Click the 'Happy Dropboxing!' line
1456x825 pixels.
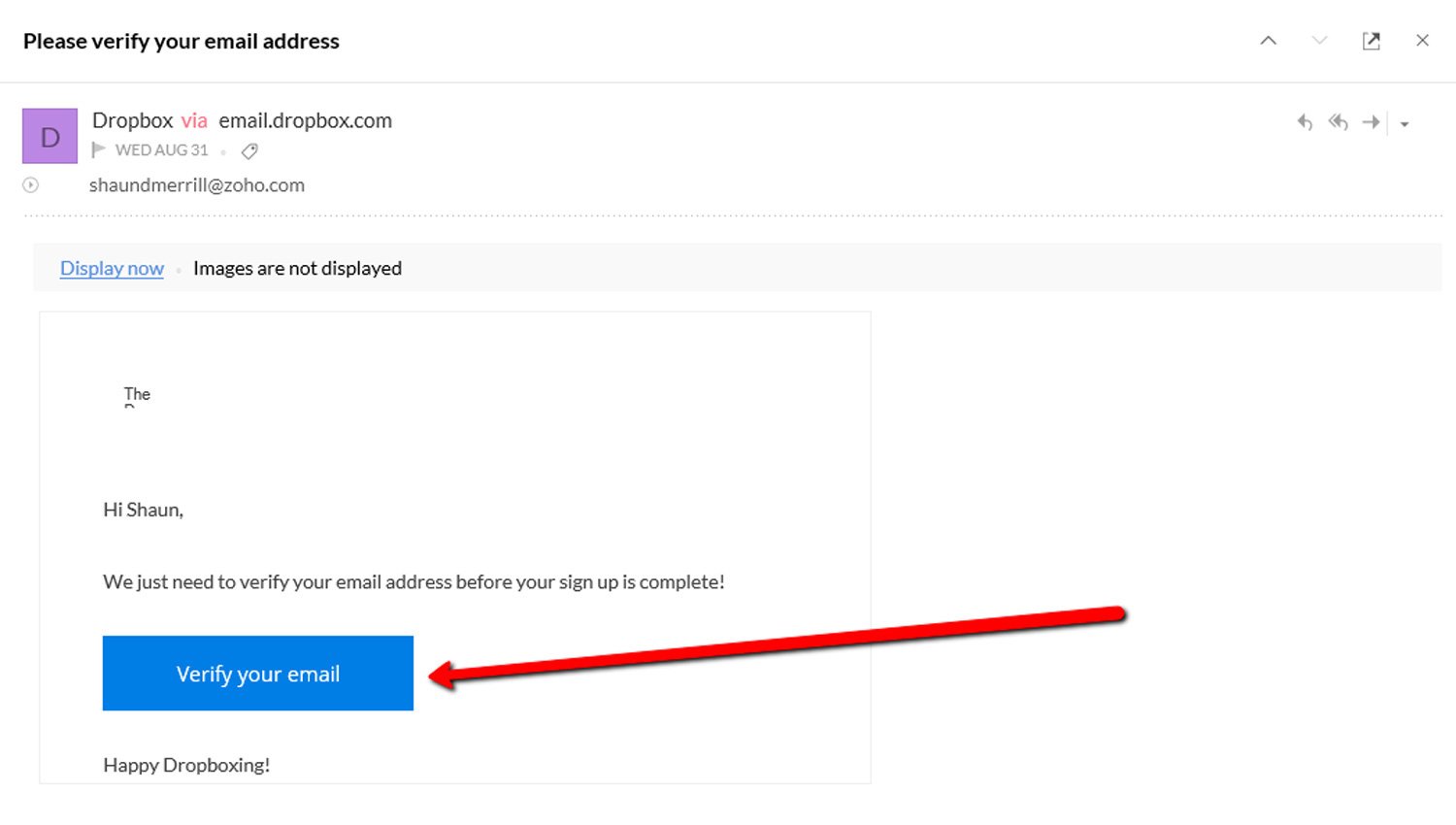tap(186, 765)
